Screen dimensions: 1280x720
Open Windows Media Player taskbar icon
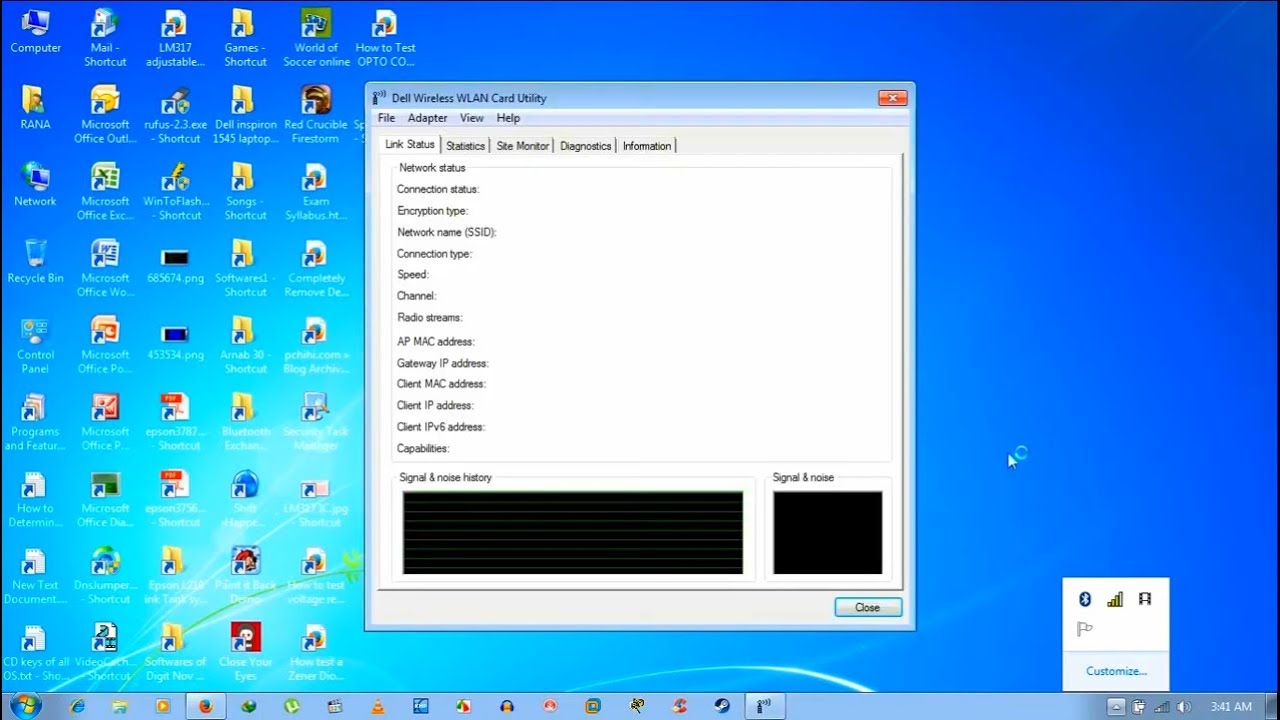(x=163, y=706)
